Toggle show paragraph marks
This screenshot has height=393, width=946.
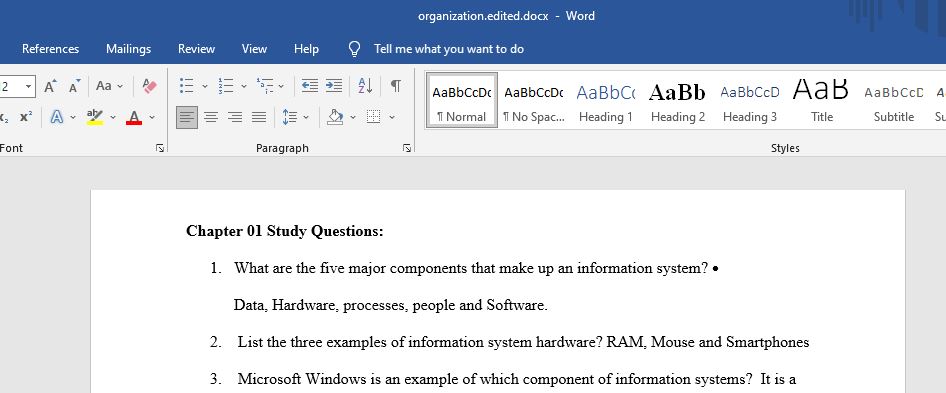click(396, 86)
